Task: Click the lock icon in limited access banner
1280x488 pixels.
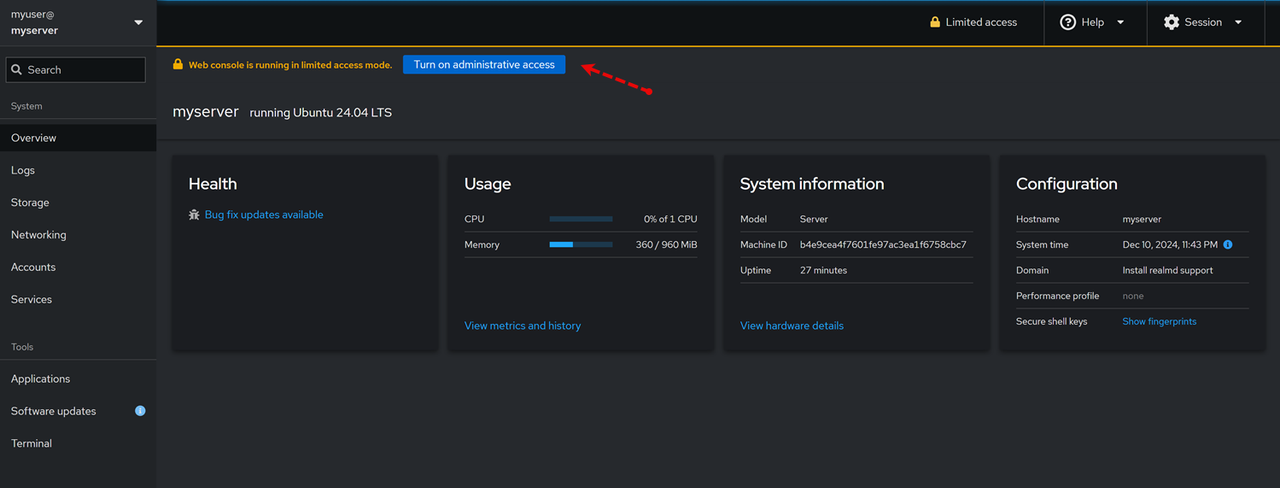Action: click(178, 64)
